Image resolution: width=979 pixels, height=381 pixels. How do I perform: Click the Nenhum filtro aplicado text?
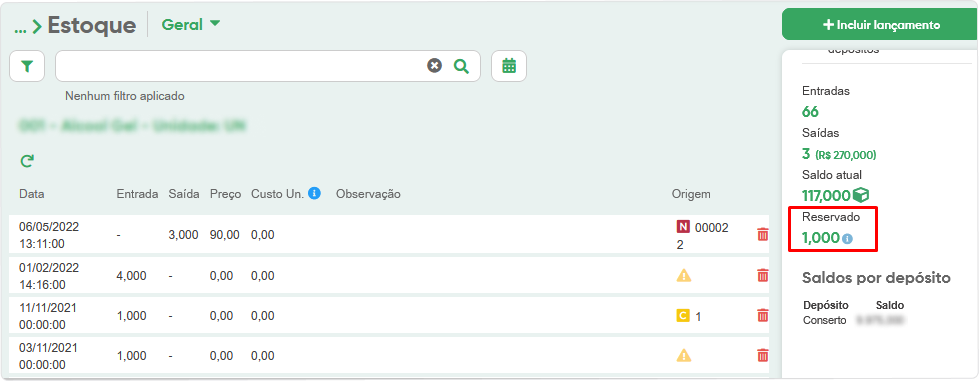coord(125,96)
